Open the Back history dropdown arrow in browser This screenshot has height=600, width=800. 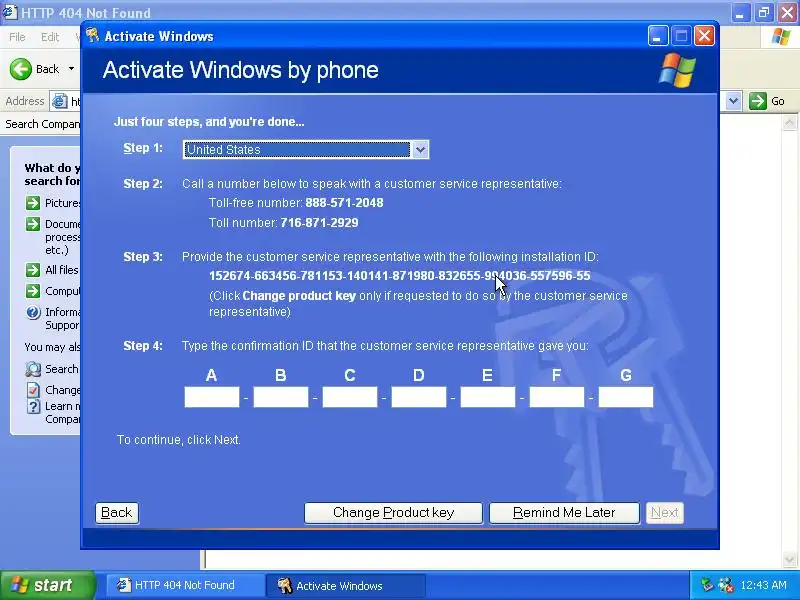point(71,69)
